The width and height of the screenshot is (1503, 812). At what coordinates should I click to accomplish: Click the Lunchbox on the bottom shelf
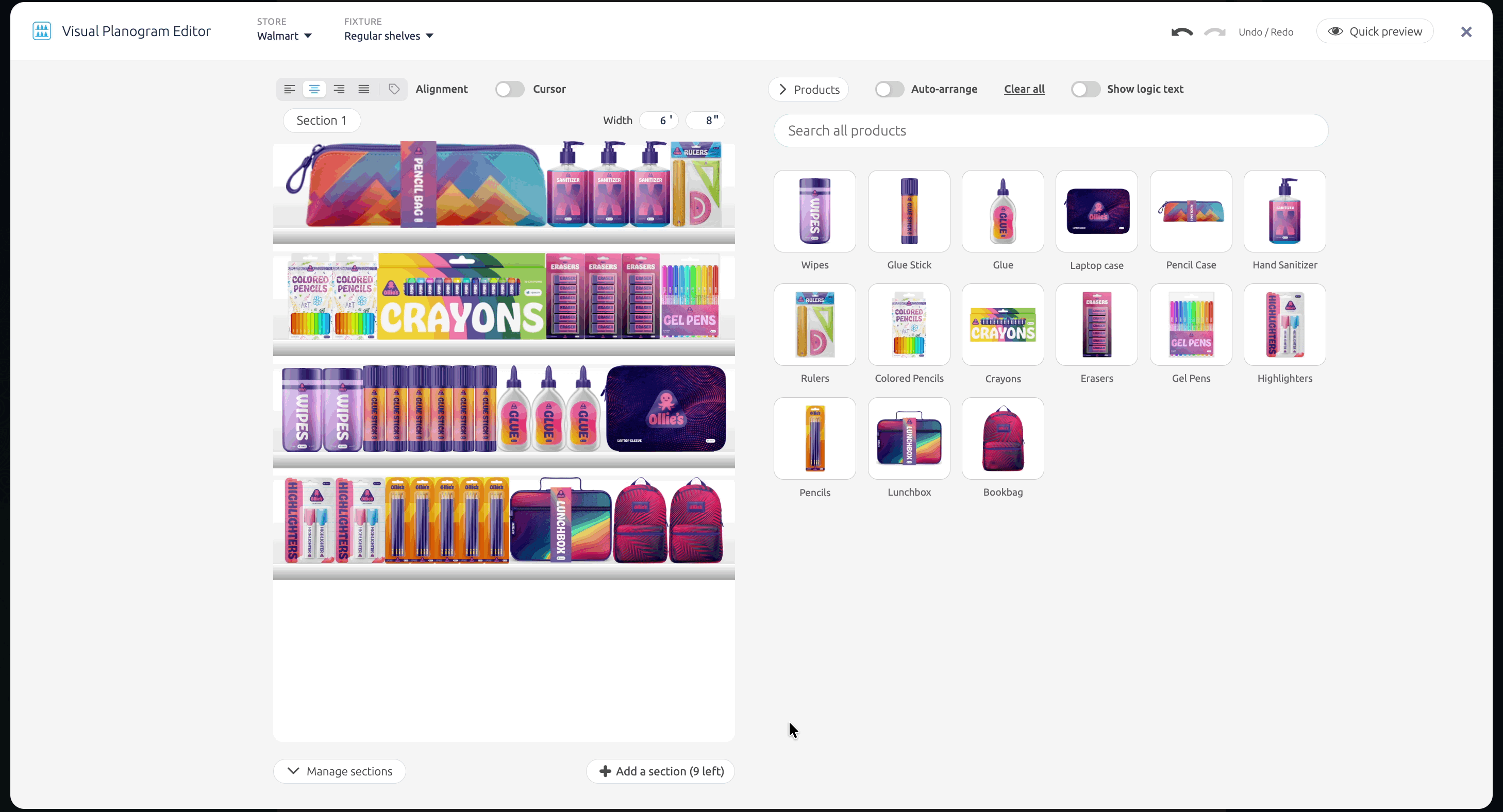[561, 521]
